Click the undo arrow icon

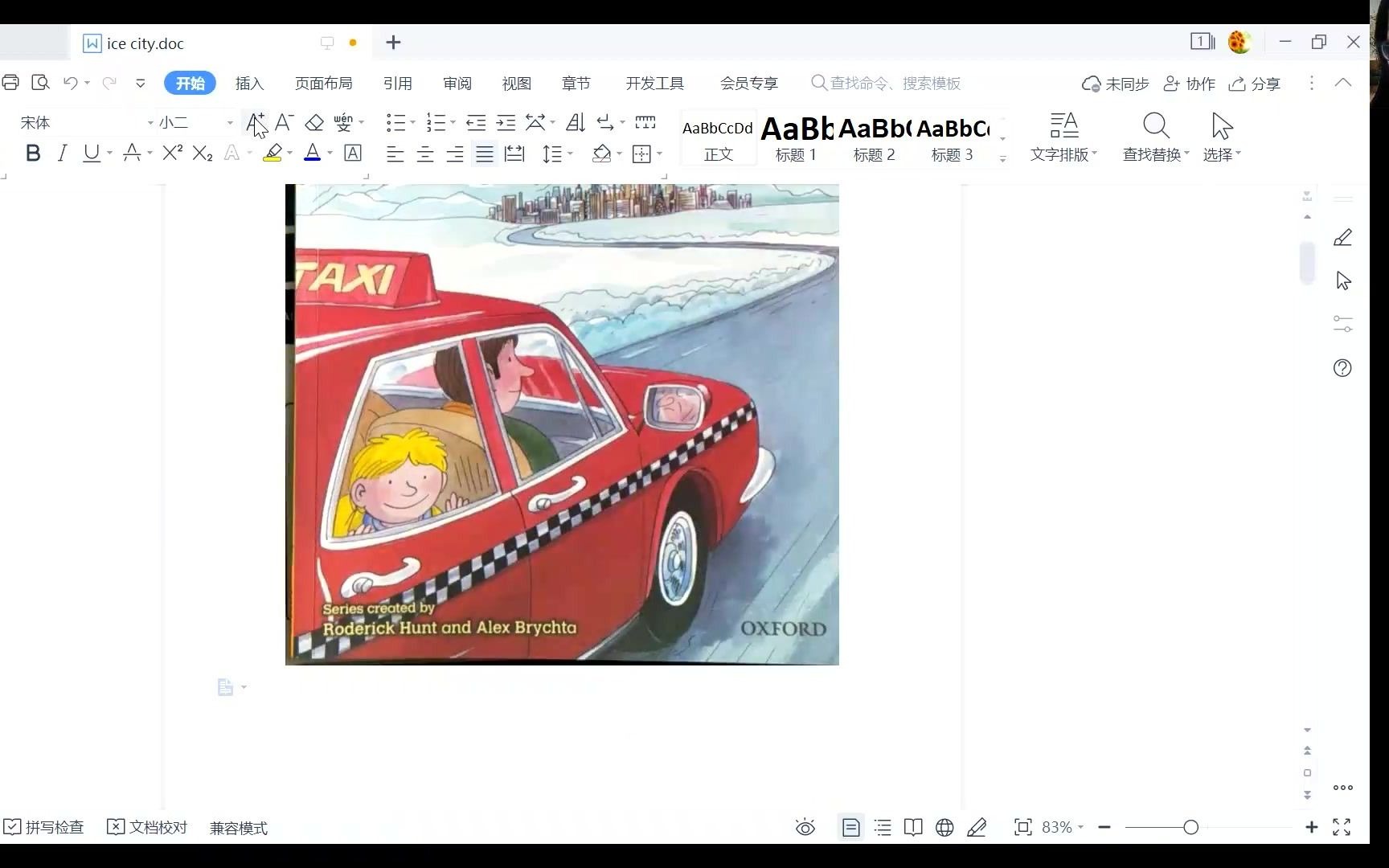coord(71,83)
